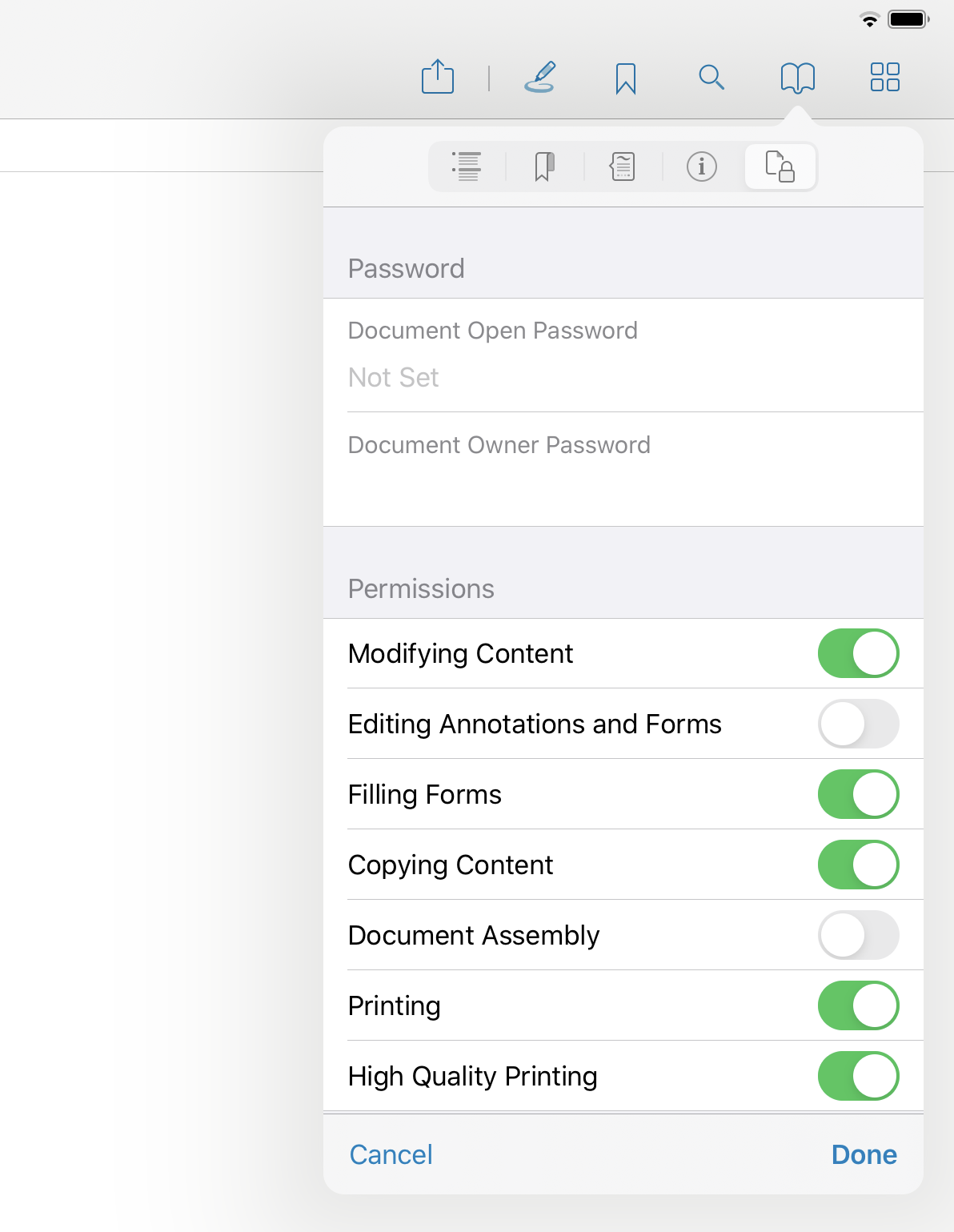Open the annotations list tab
This screenshot has width=954, height=1232.
tap(623, 167)
